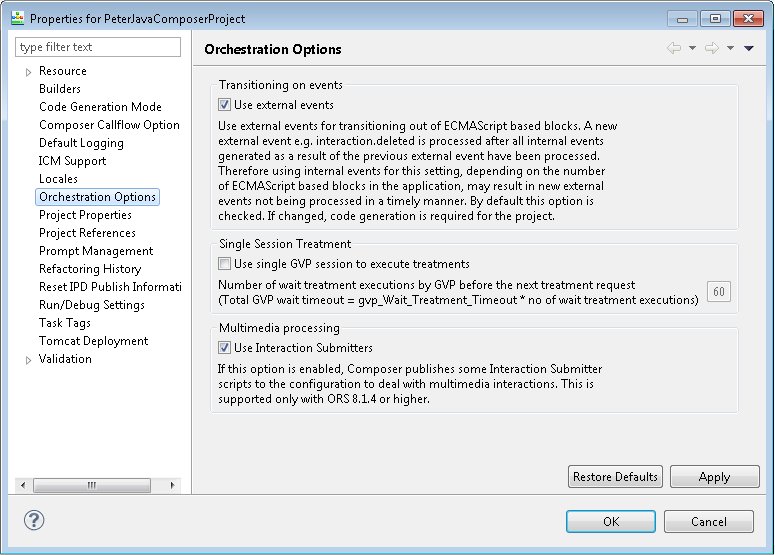Image resolution: width=775 pixels, height=555 pixels.
Task: Click the Help question mark icon
Action: [34, 520]
